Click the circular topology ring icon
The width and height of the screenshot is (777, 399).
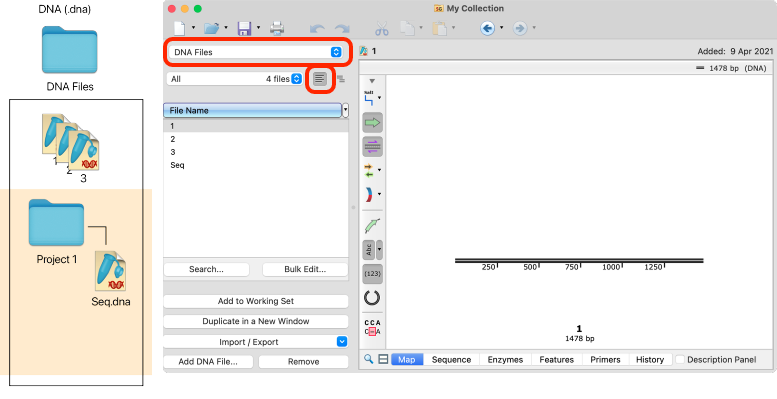click(372, 298)
